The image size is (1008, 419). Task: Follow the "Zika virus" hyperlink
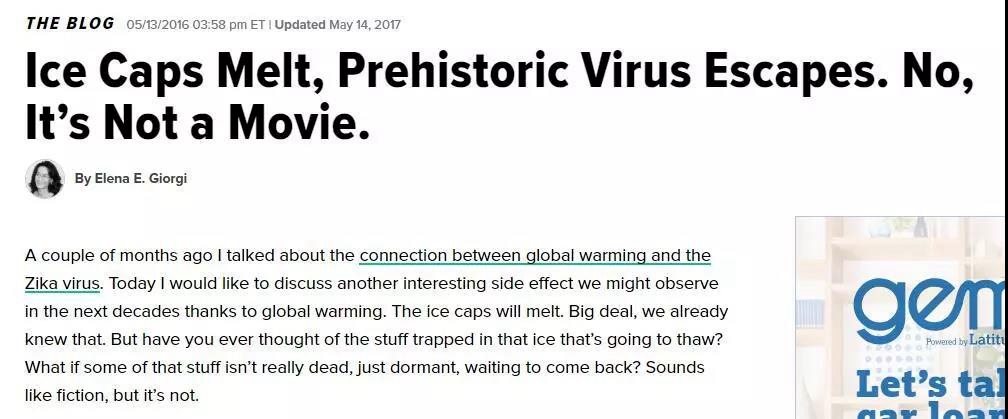62,283
